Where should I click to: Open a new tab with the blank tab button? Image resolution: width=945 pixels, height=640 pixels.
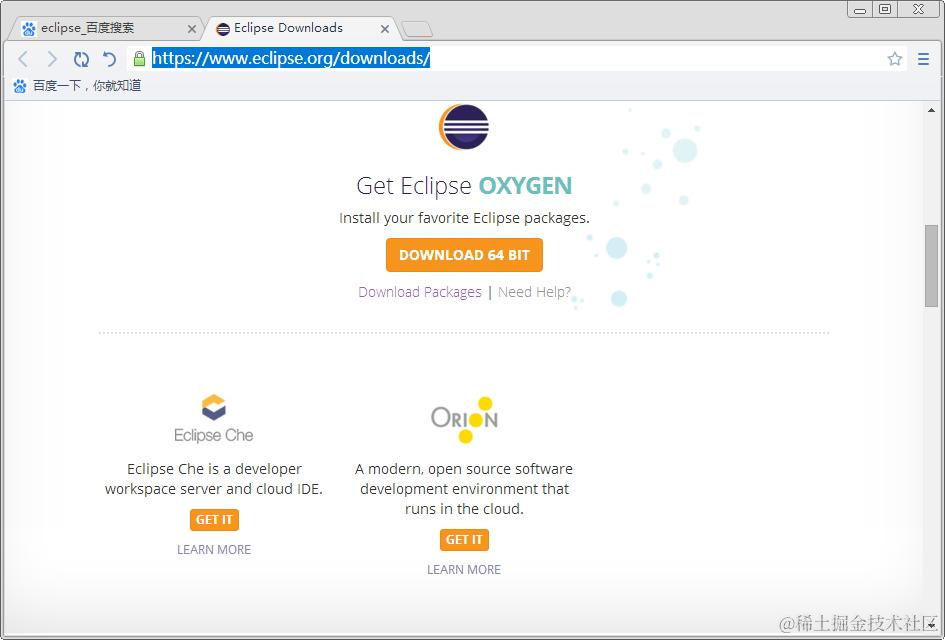coord(417,28)
